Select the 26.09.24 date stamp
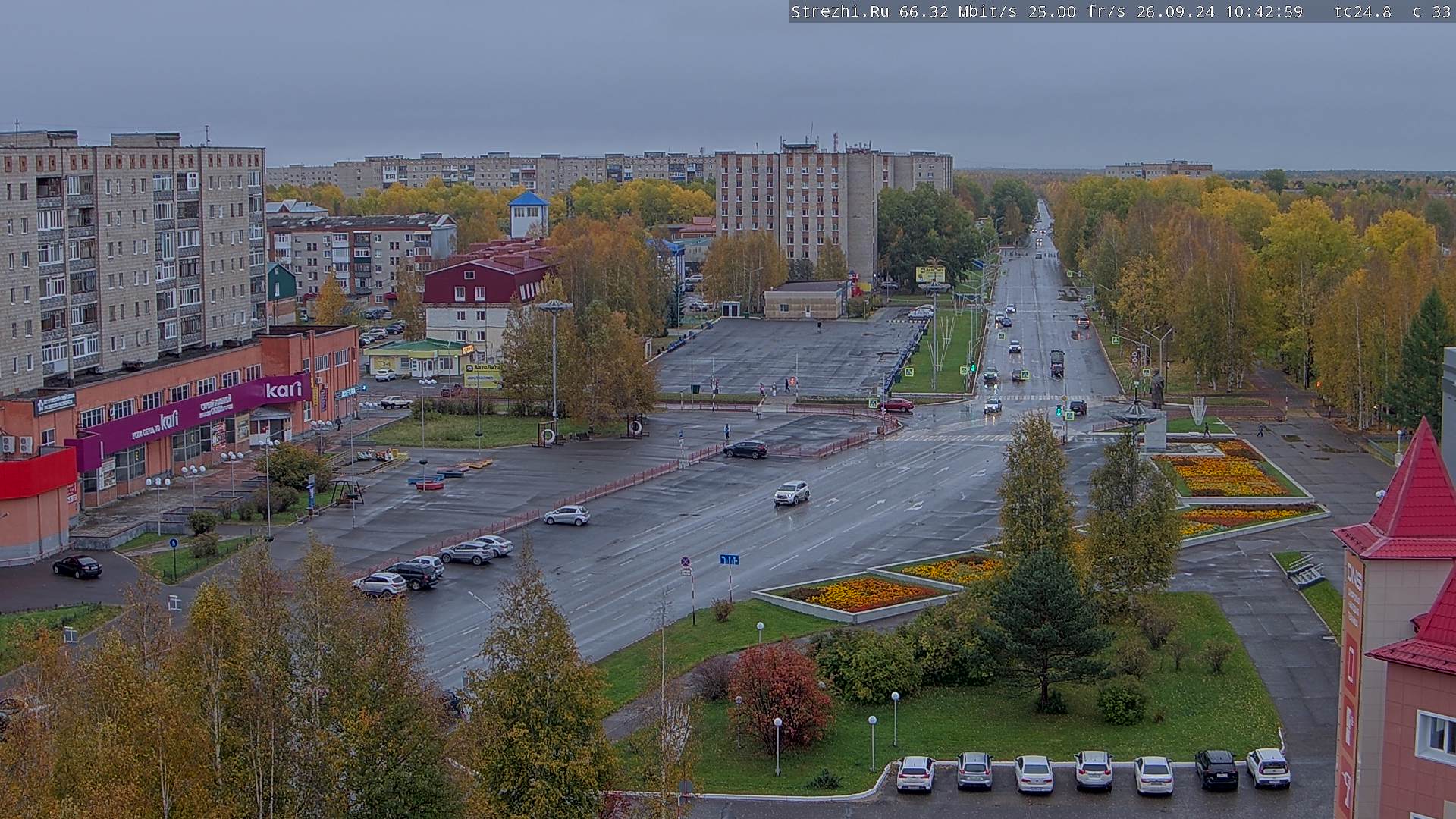 pos(1175,12)
